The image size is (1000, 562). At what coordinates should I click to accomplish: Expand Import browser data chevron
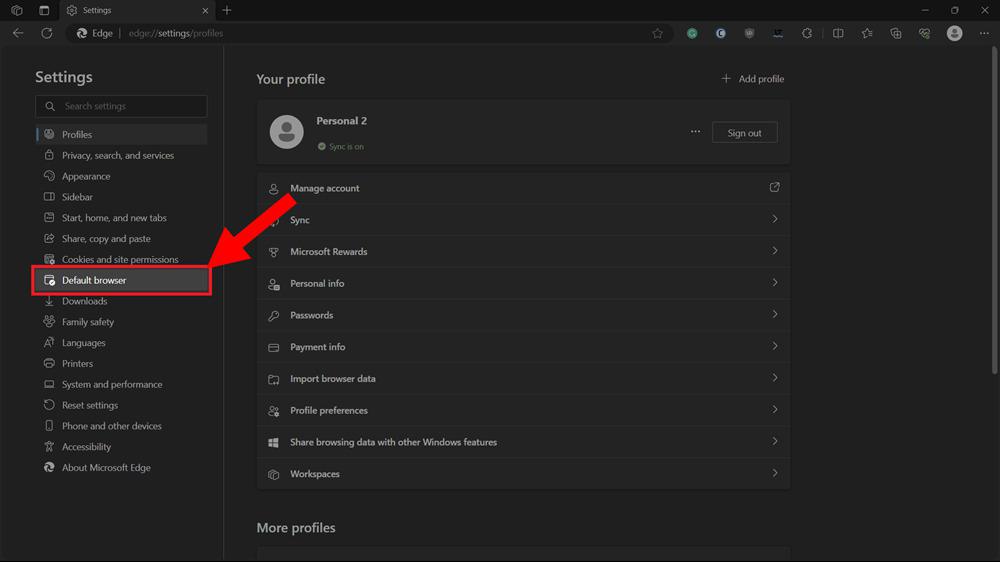(775, 378)
